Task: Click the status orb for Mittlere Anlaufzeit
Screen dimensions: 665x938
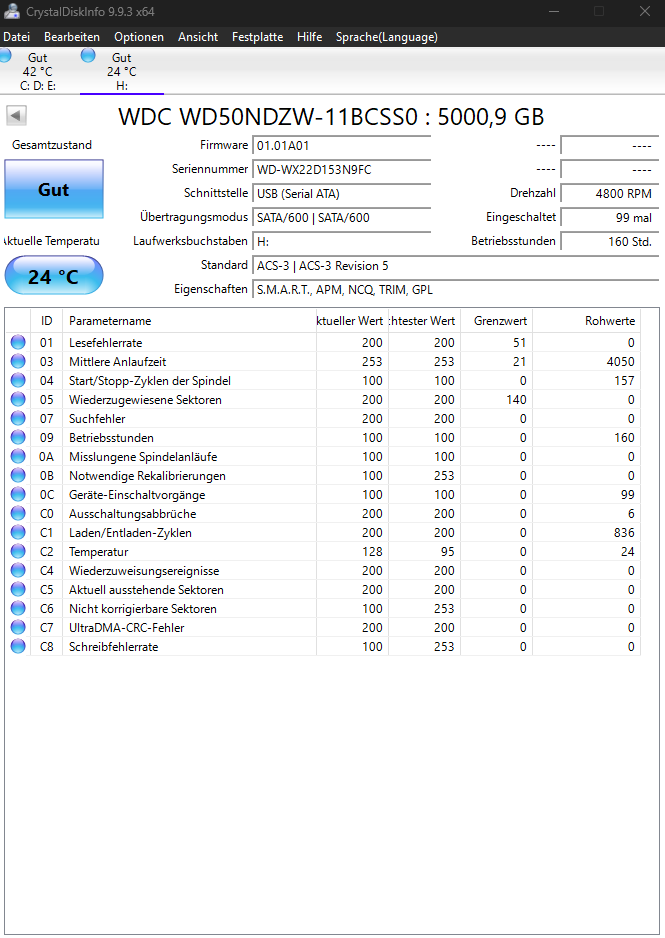Action: (19, 361)
